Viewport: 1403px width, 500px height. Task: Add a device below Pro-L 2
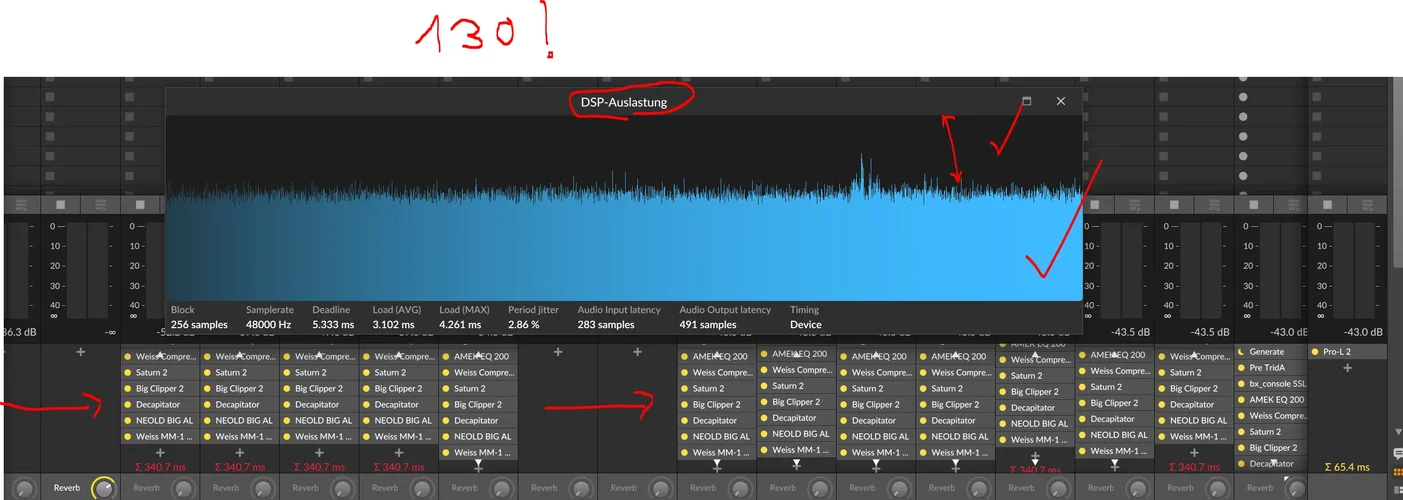point(1347,368)
